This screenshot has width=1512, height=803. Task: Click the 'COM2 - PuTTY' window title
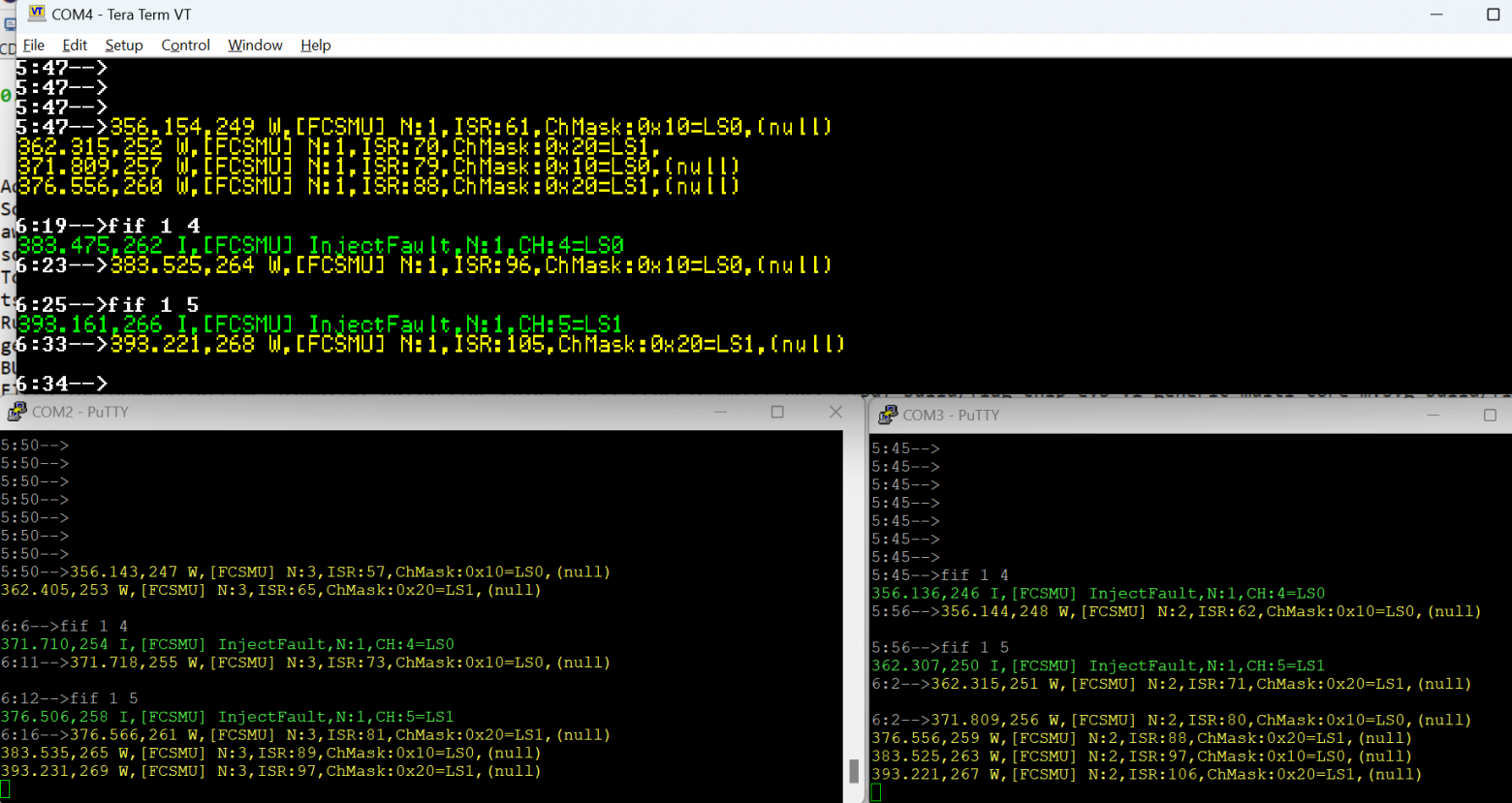(80, 412)
